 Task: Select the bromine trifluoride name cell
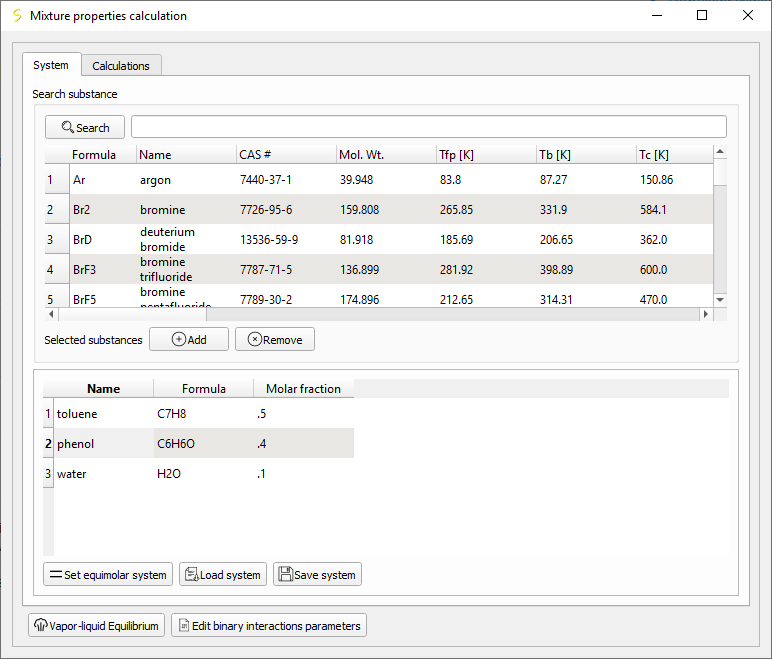pos(186,269)
